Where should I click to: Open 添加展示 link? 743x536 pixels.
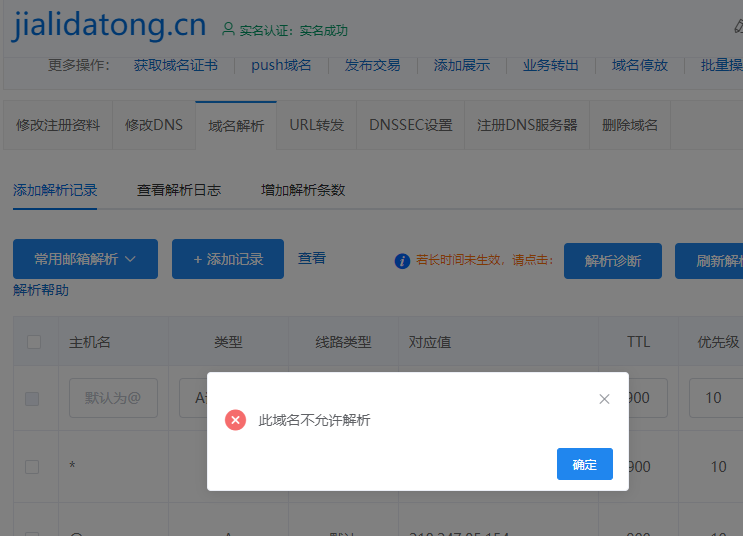tap(462, 65)
